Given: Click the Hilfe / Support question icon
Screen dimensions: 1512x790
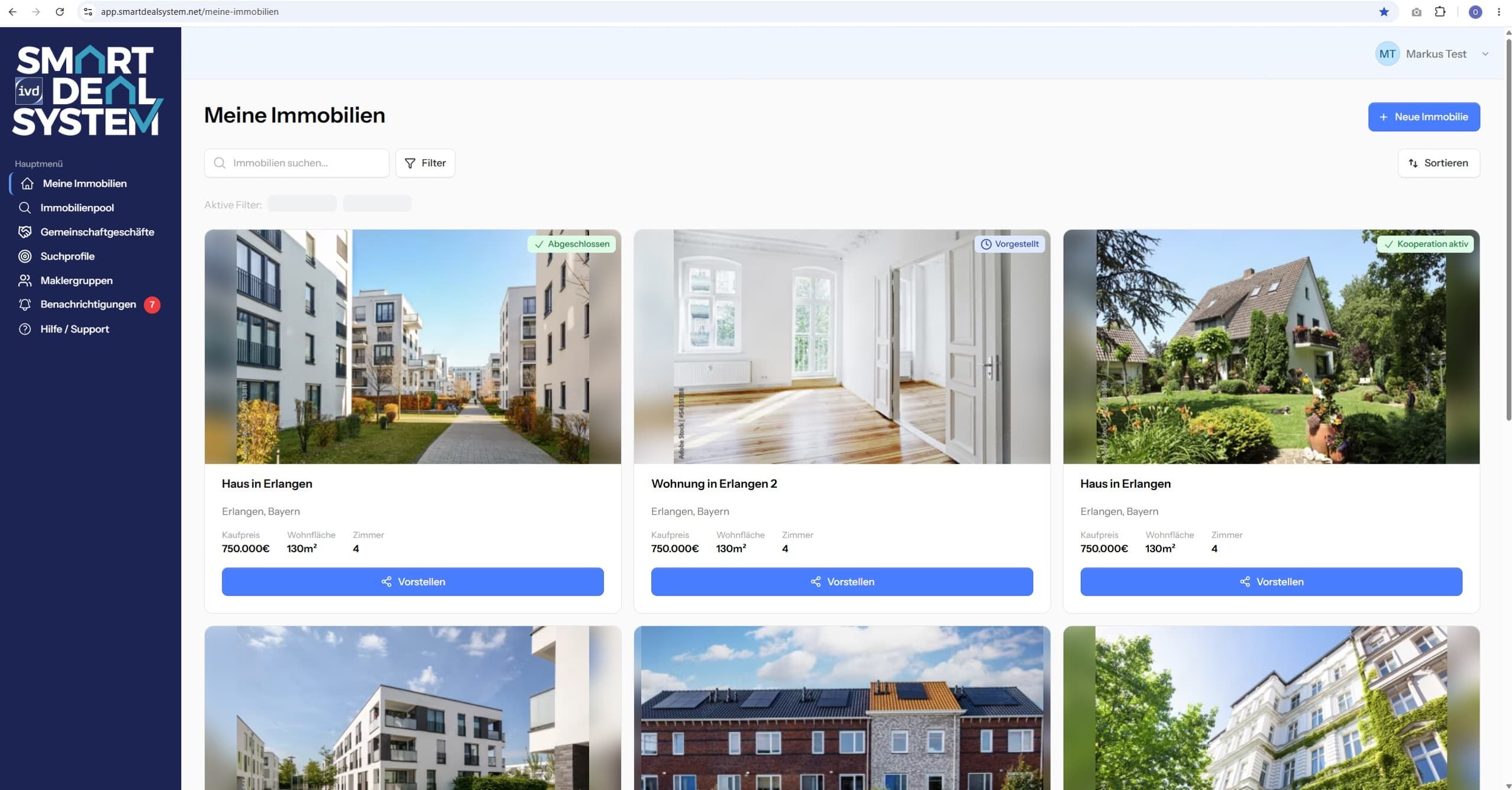Looking at the screenshot, I should pos(25,329).
